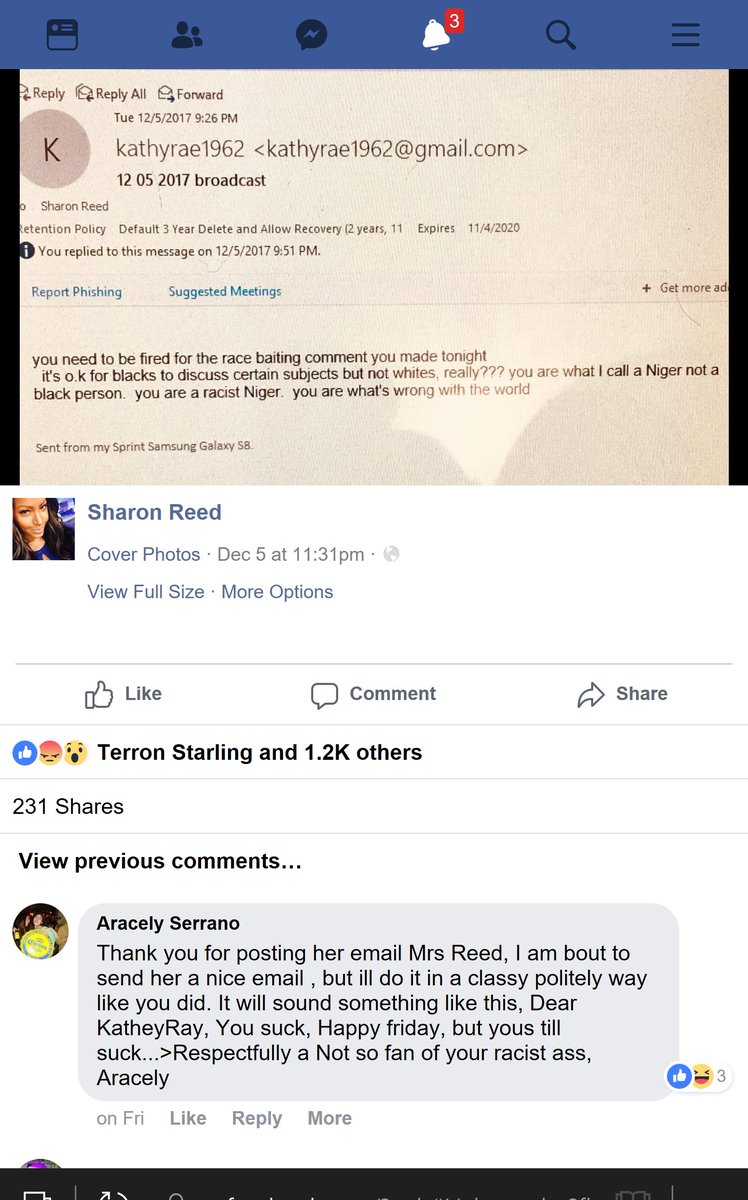Open the hamburger menu icon
Viewport: 748px width, 1200px height.
point(685,35)
